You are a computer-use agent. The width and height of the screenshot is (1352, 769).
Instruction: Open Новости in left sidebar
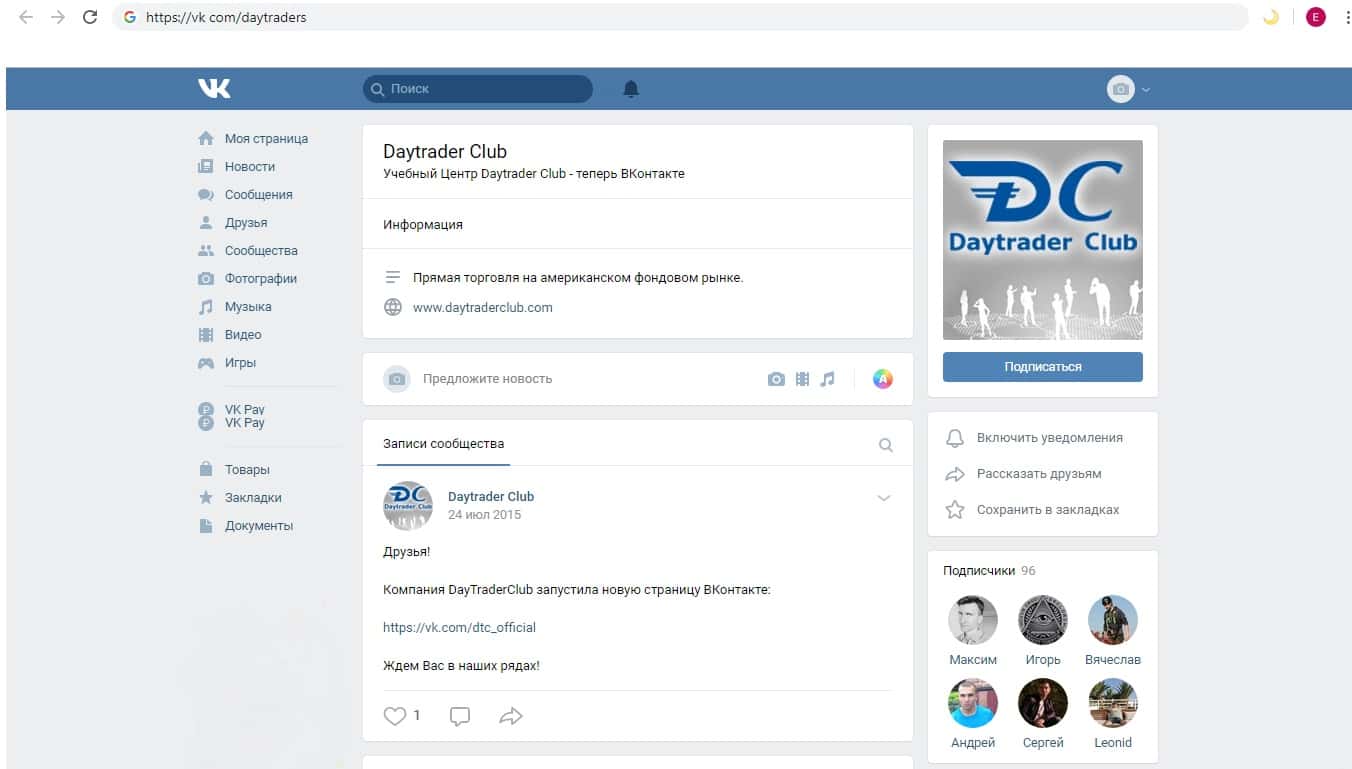point(249,167)
